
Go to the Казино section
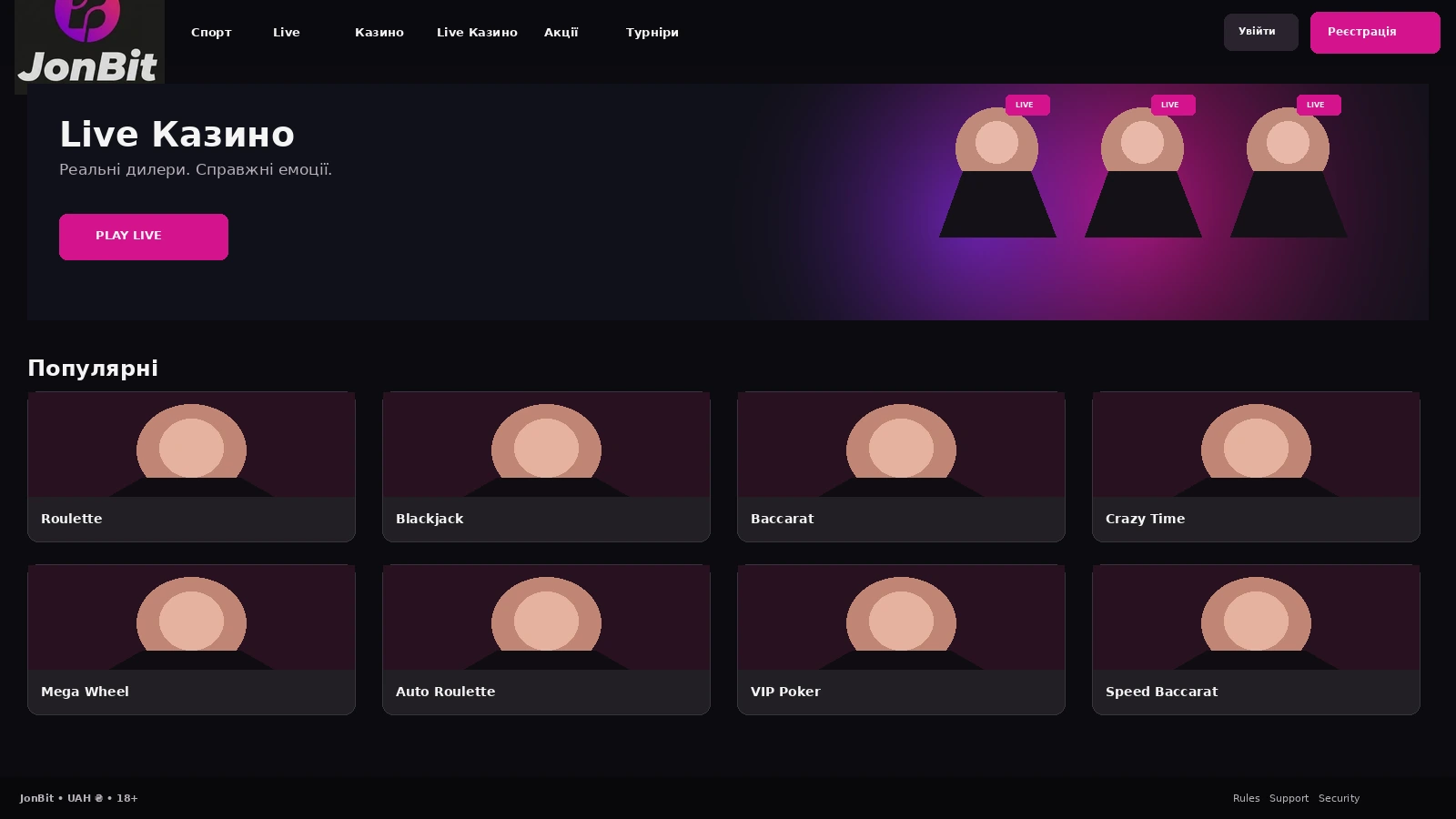click(379, 33)
